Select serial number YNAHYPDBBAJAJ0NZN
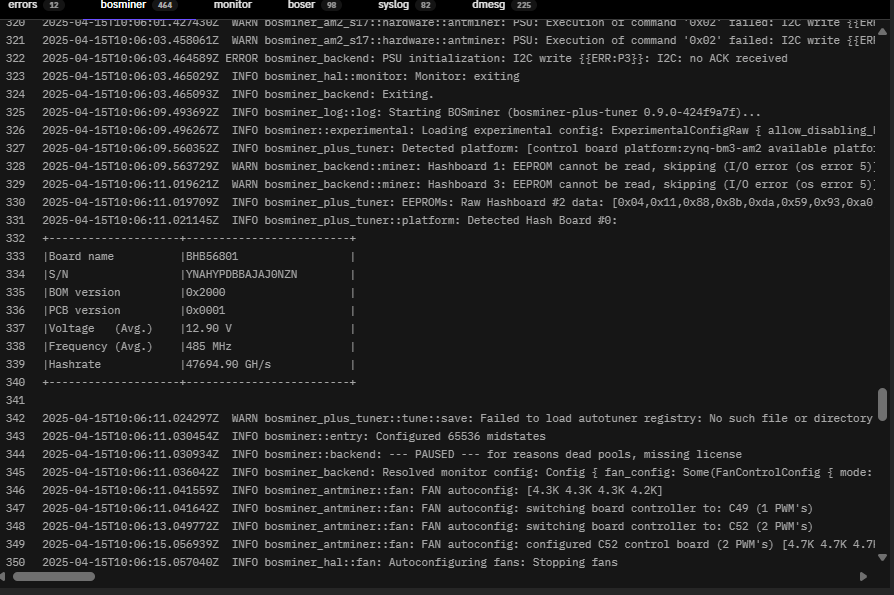The image size is (894, 595). pyautogui.click(x=241, y=275)
